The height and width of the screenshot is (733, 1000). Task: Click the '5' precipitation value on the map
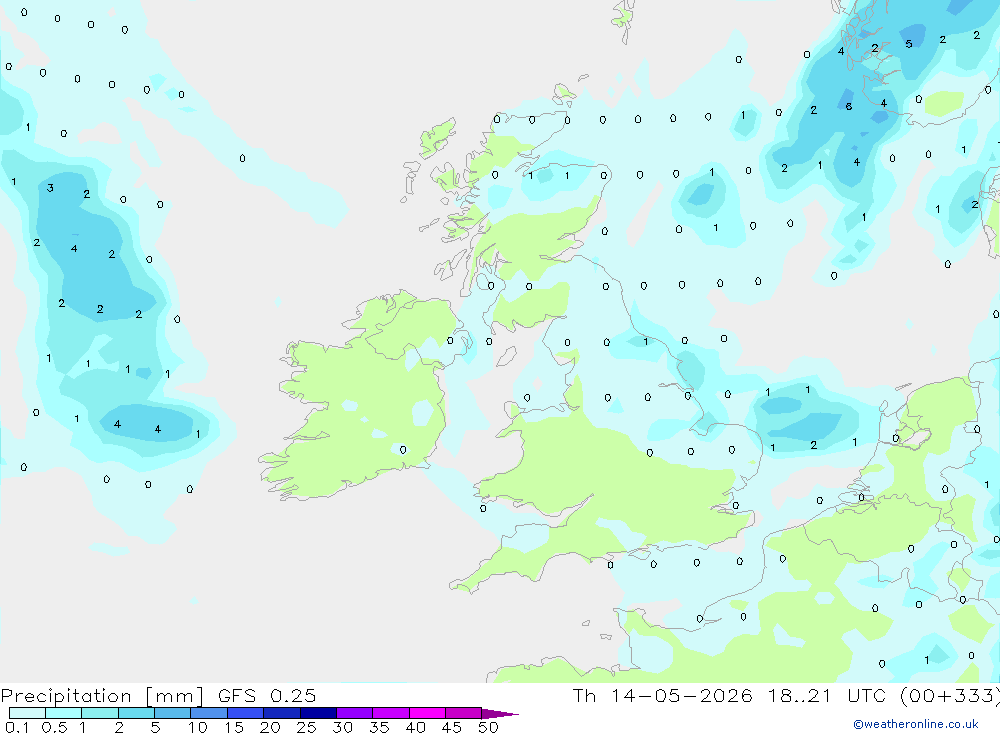[909, 44]
